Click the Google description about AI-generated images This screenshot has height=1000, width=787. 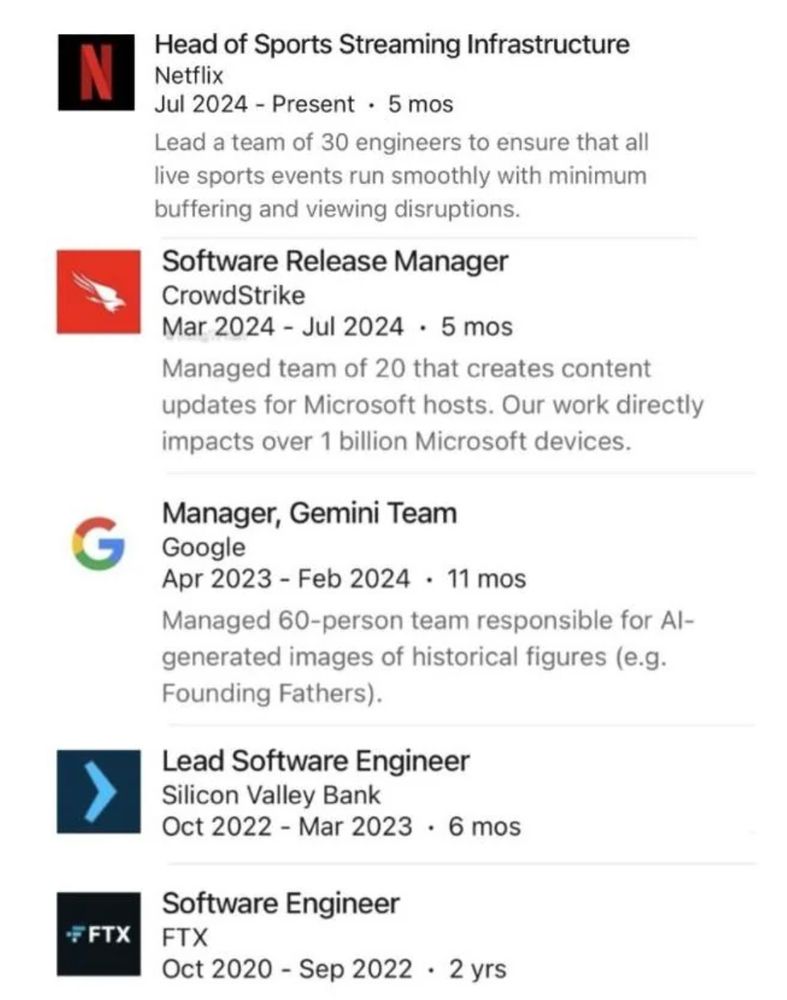[x=428, y=656]
